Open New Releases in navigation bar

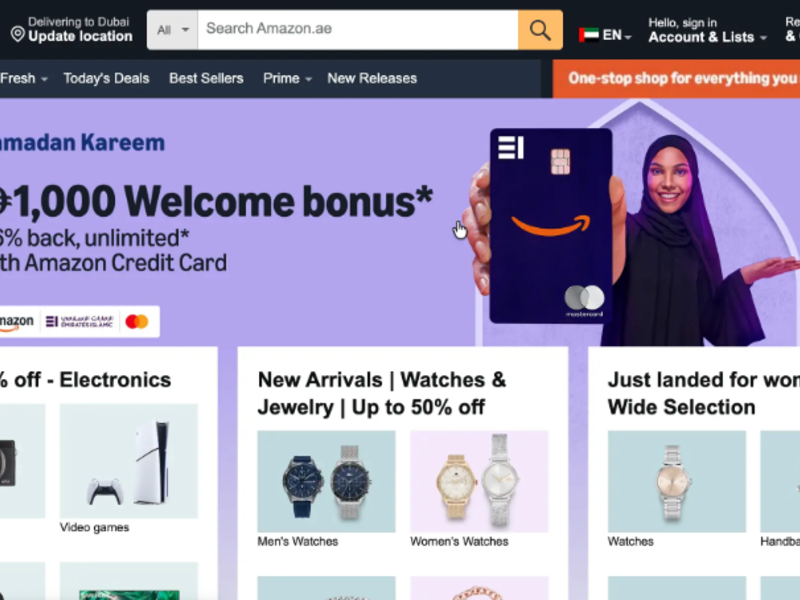[372, 79]
